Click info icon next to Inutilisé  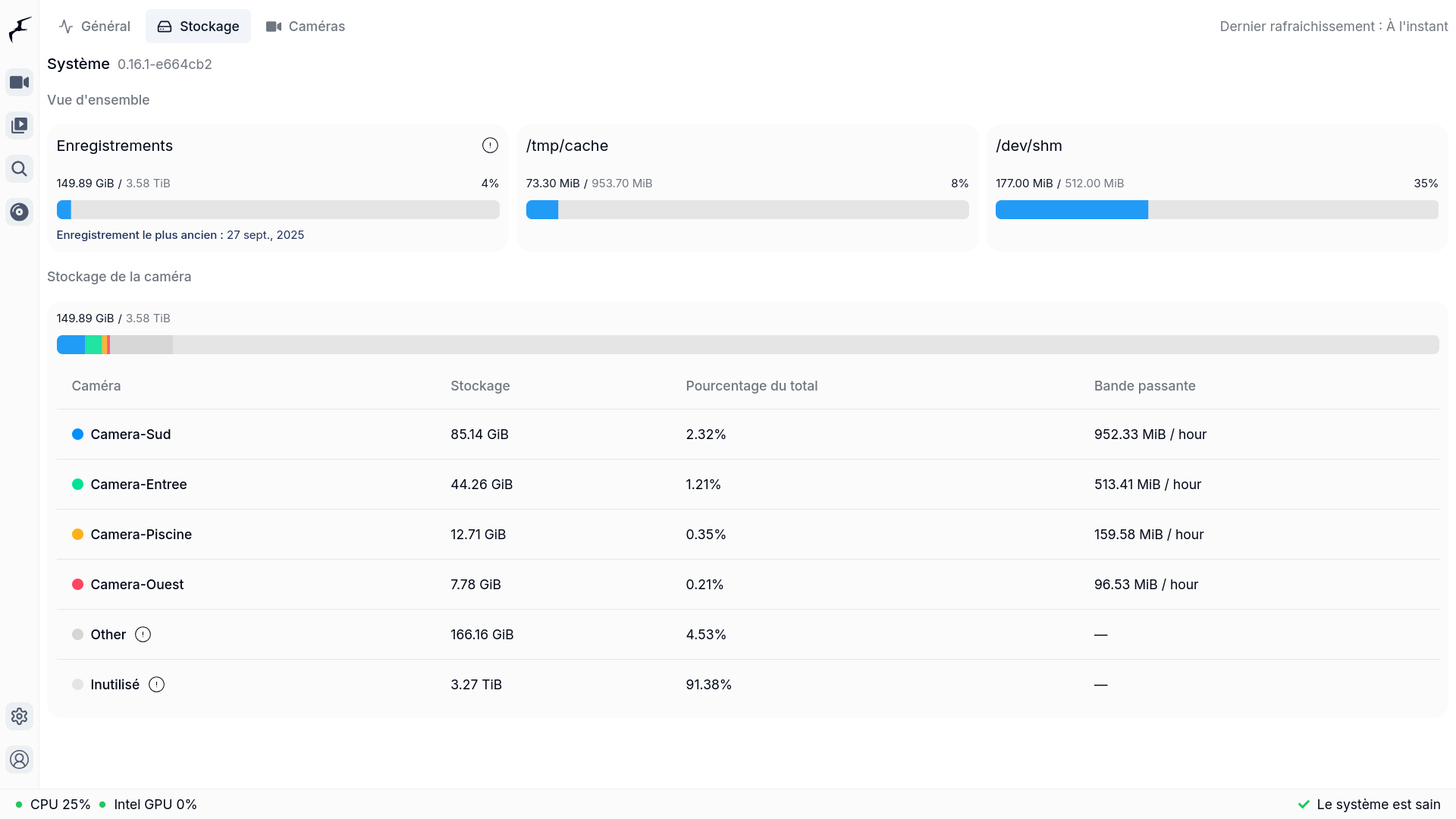point(156,685)
